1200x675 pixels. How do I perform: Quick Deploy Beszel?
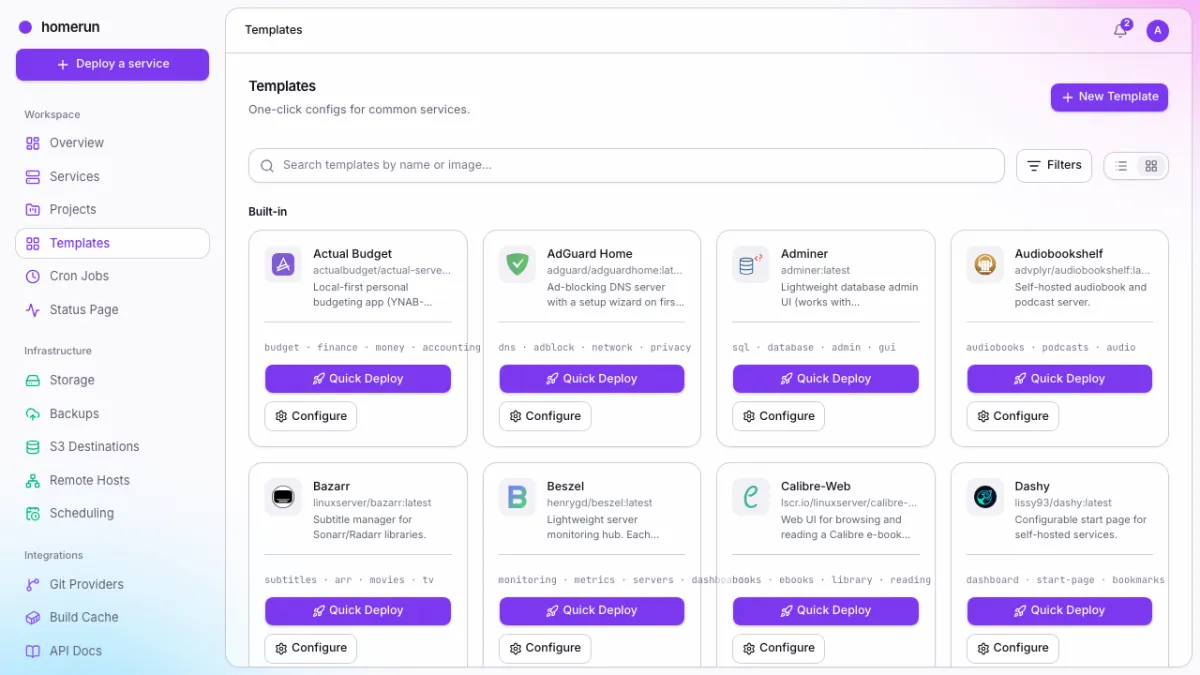click(x=592, y=611)
